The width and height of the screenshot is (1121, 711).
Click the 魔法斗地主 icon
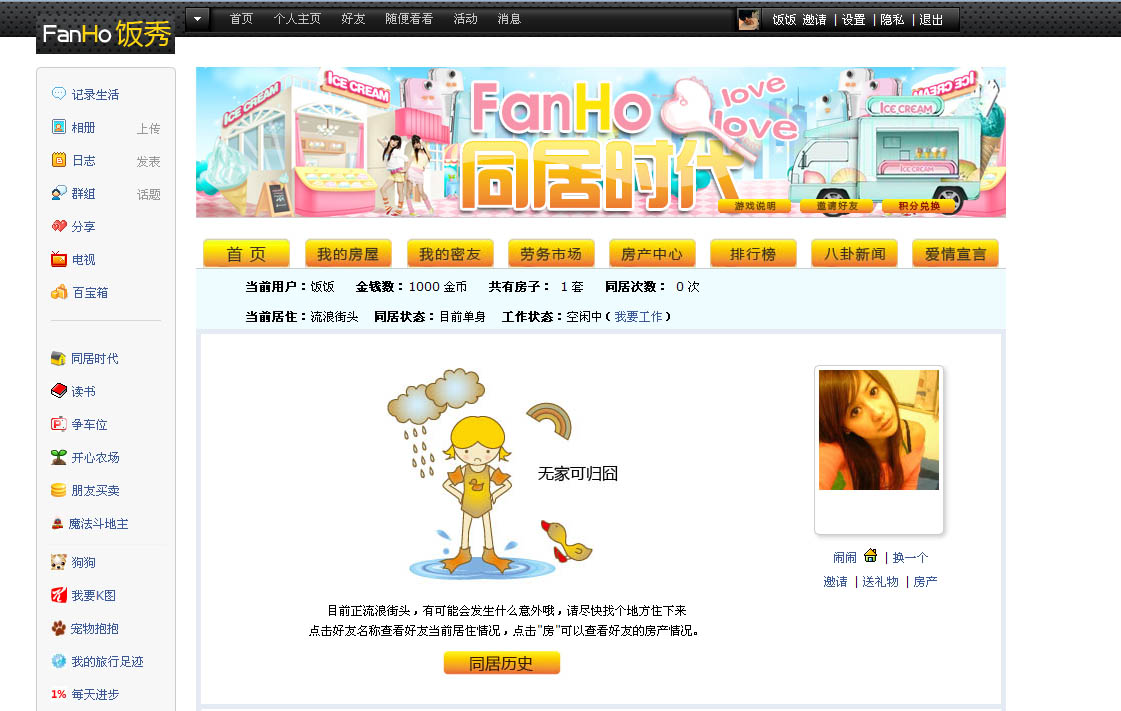[57, 523]
